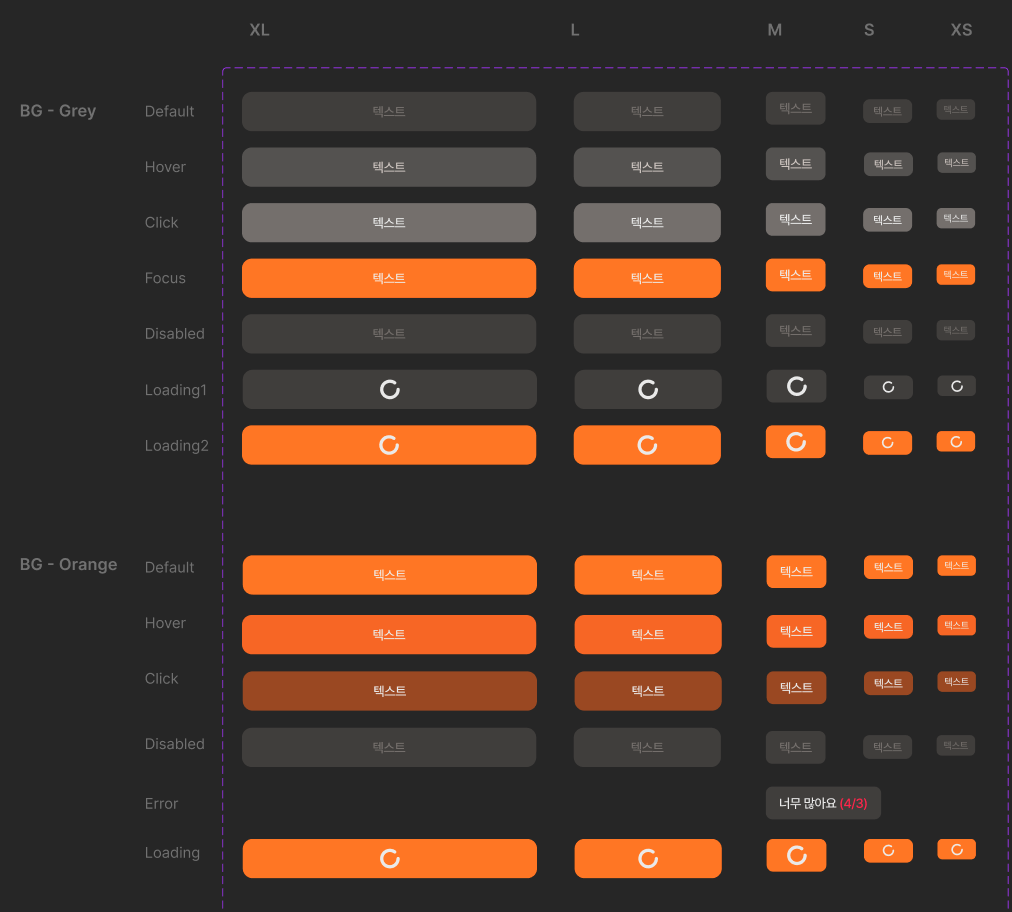The image size is (1012, 912).
Task: Click the XL spinner button in BG-Orange Loading row
Action: tap(389, 858)
